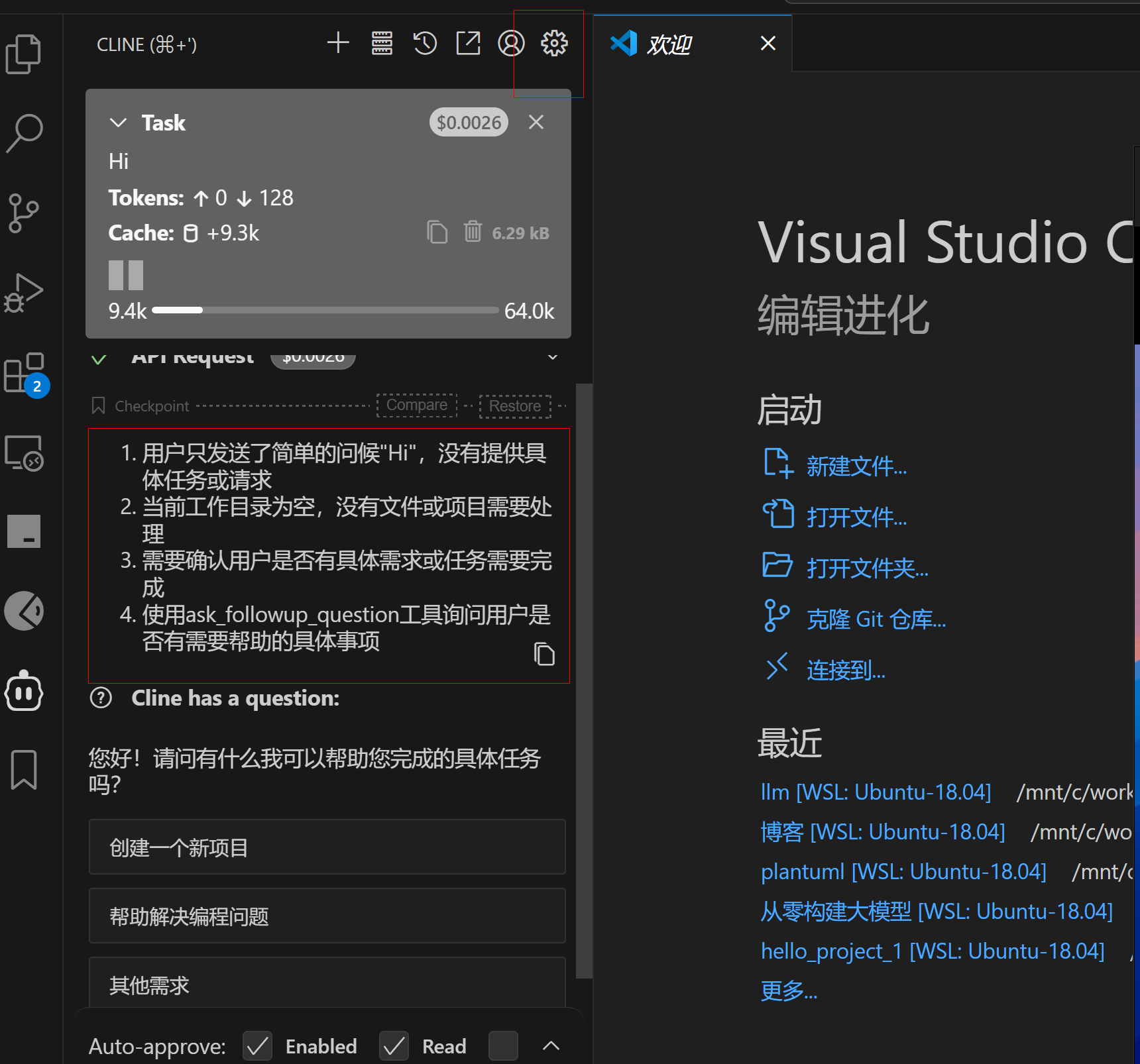Screen dimensions: 1140x1064
Task: Click the Cline has a question heading
Action: click(x=235, y=698)
